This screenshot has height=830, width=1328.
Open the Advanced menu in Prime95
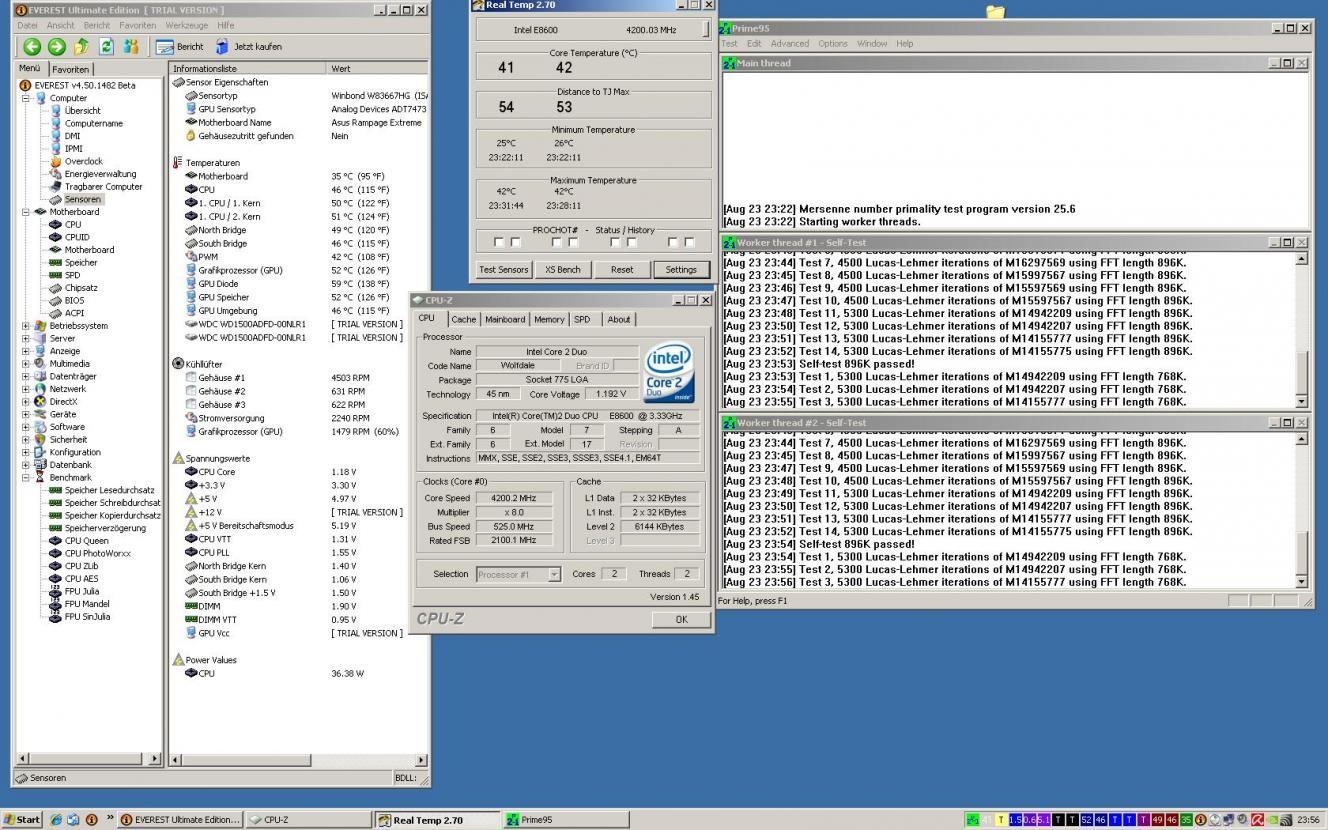(789, 44)
